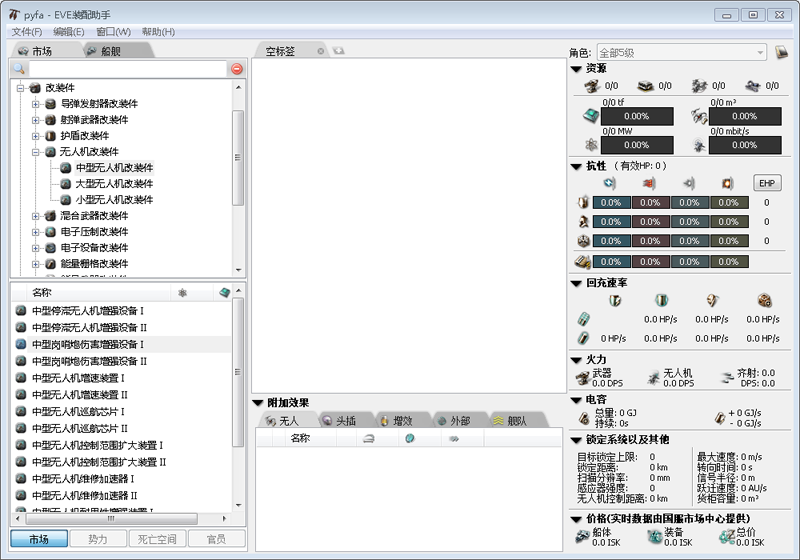Close the 空标签 tab with its x icon
Image resolution: width=800 pixels, height=560 pixels.
click(x=321, y=51)
